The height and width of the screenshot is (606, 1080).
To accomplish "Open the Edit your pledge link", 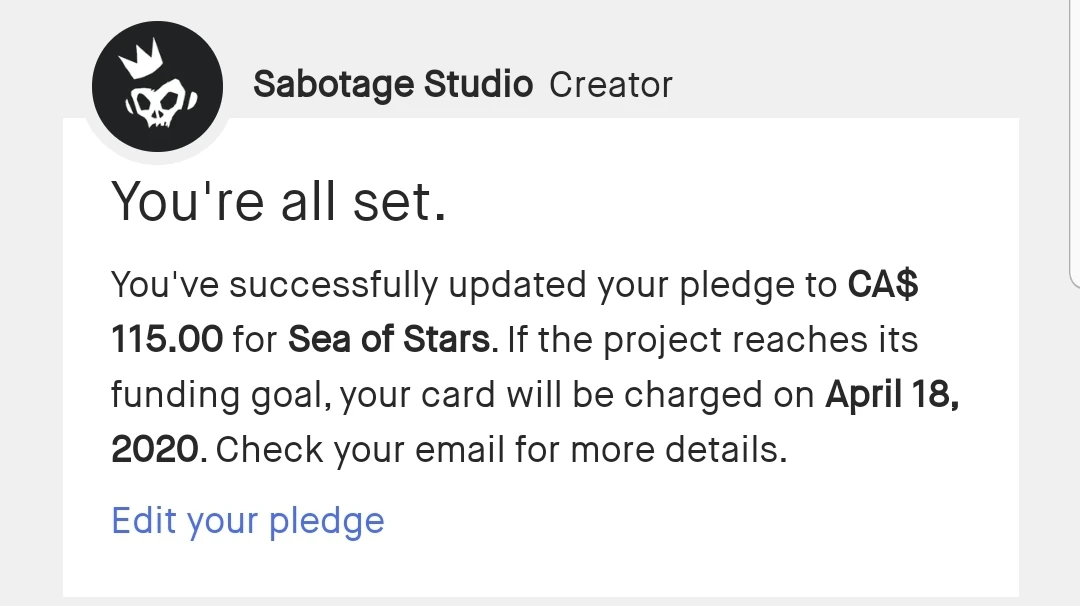I will pos(248,521).
